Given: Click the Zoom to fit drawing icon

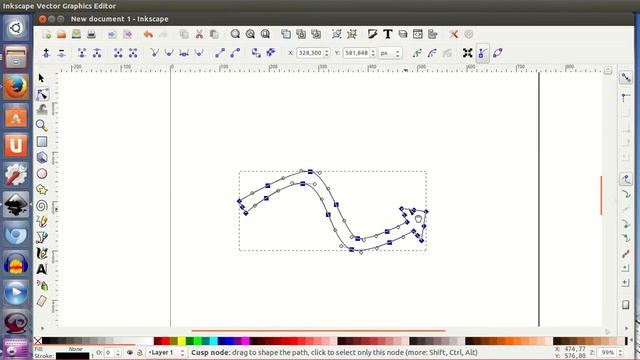Looking at the screenshot, I should point(250,34).
